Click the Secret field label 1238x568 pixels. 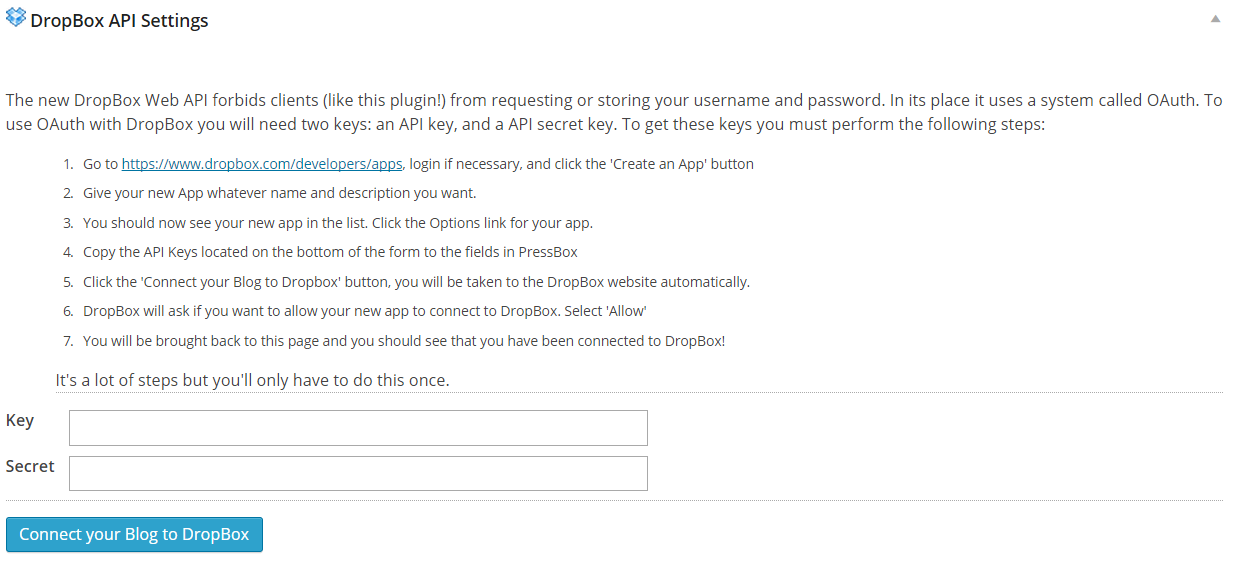(x=30, y=466)
